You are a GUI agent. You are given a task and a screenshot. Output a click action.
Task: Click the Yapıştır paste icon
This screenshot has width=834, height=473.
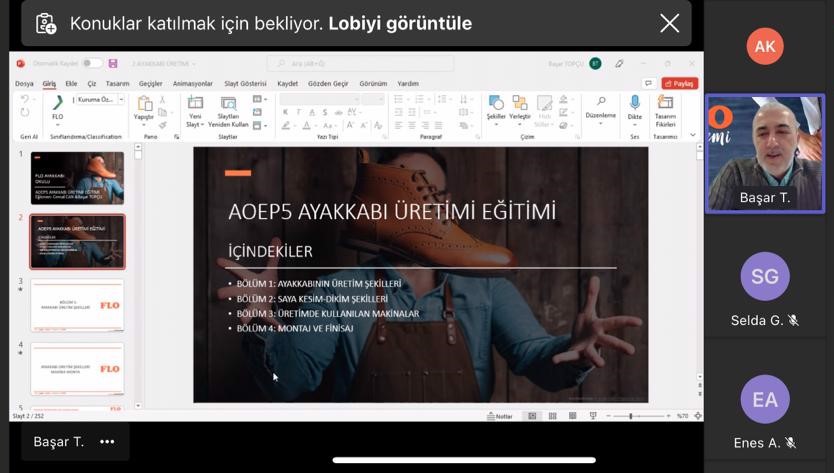coord(145,108)
